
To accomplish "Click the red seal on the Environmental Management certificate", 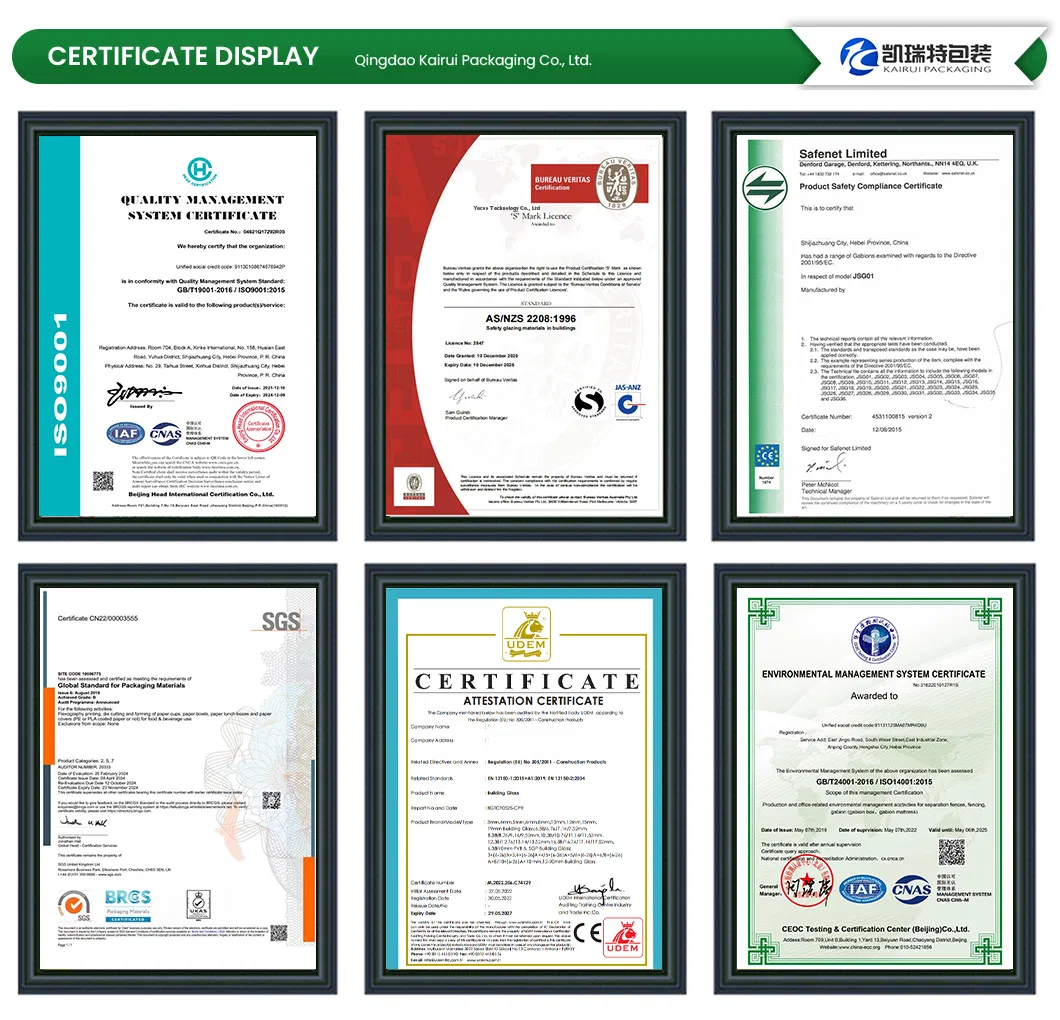I will [807, 881].
